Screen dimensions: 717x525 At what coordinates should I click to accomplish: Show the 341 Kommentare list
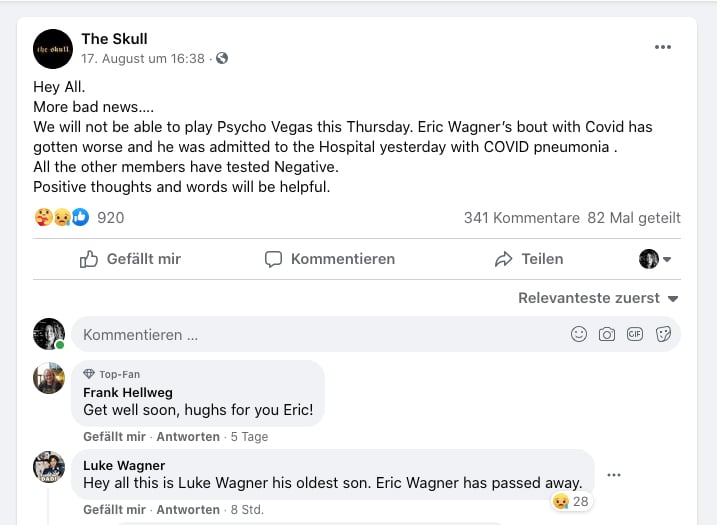(x=521, y=217)
